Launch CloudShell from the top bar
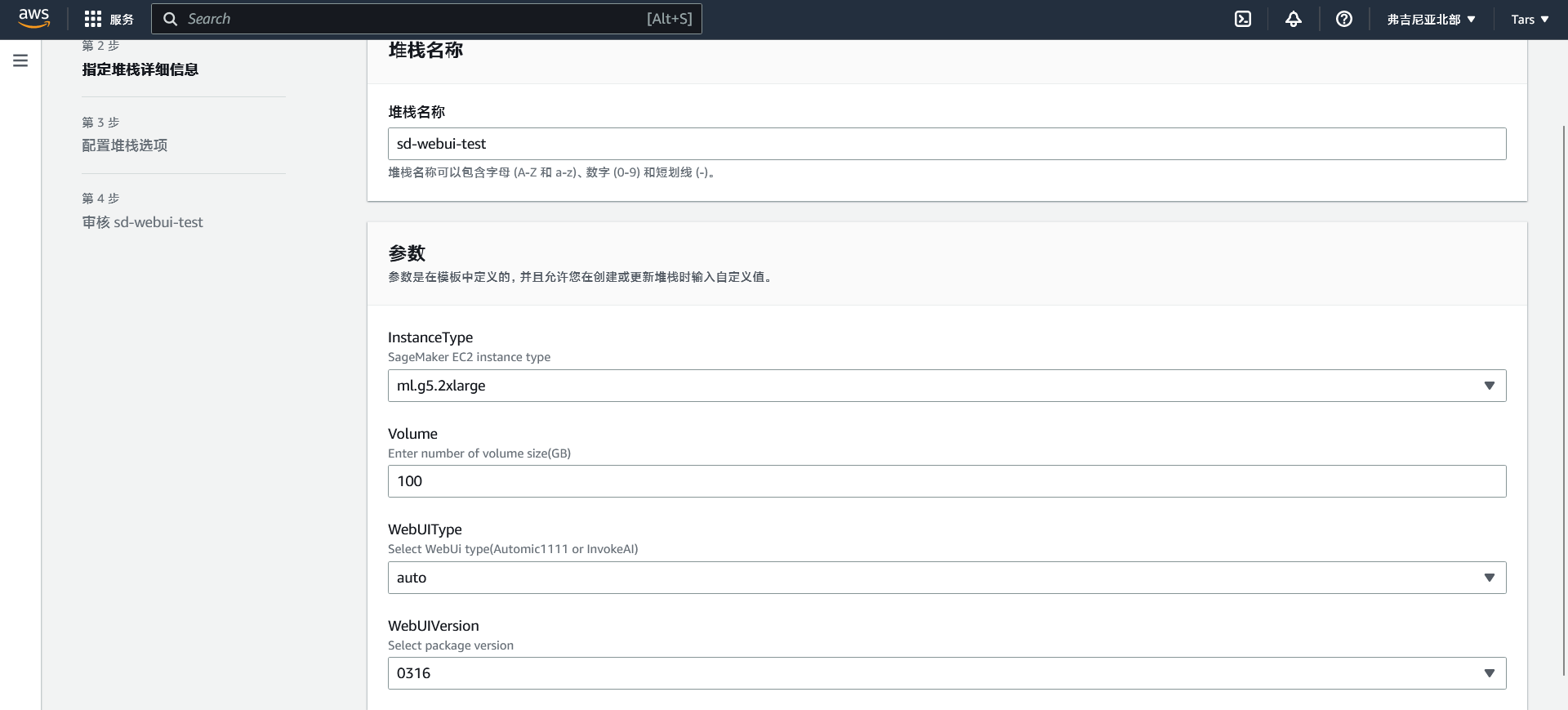 click(1242, 19)
